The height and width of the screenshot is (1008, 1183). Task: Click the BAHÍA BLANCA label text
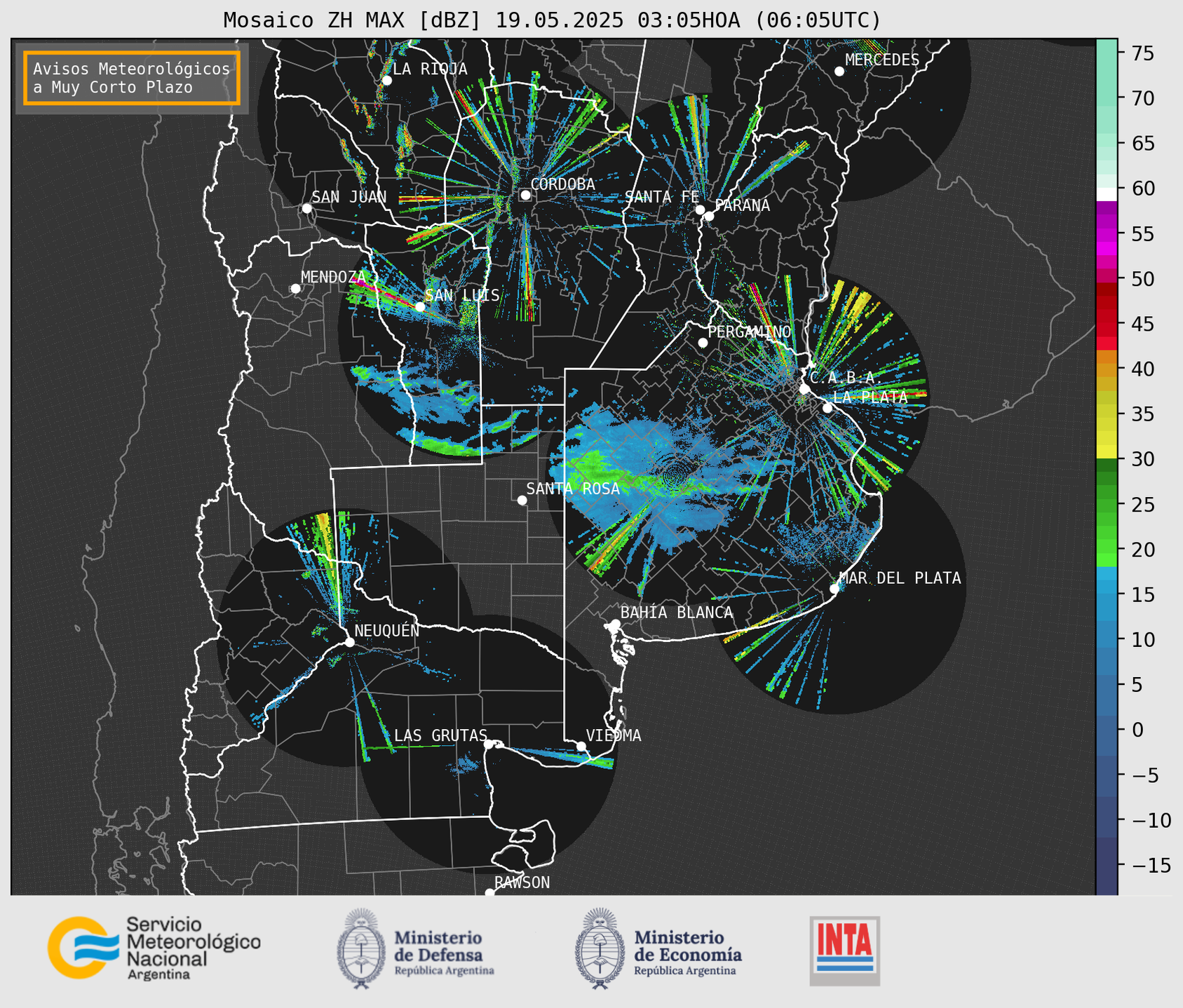(x=677, y=613)
